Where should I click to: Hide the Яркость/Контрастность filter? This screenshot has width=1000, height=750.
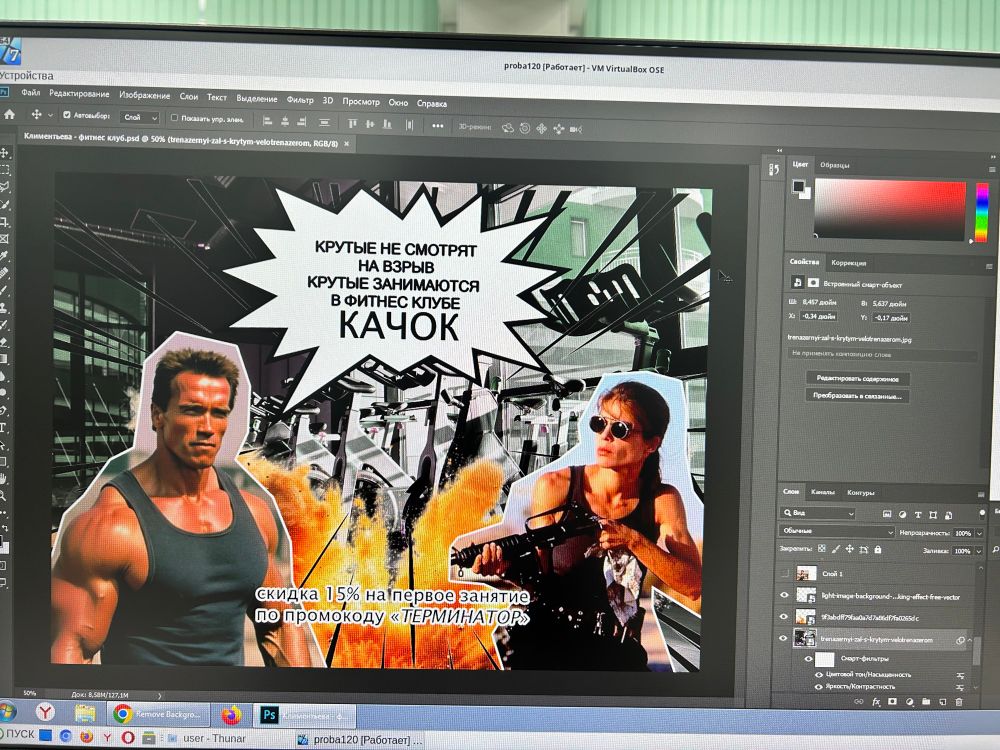click(819, 686)
